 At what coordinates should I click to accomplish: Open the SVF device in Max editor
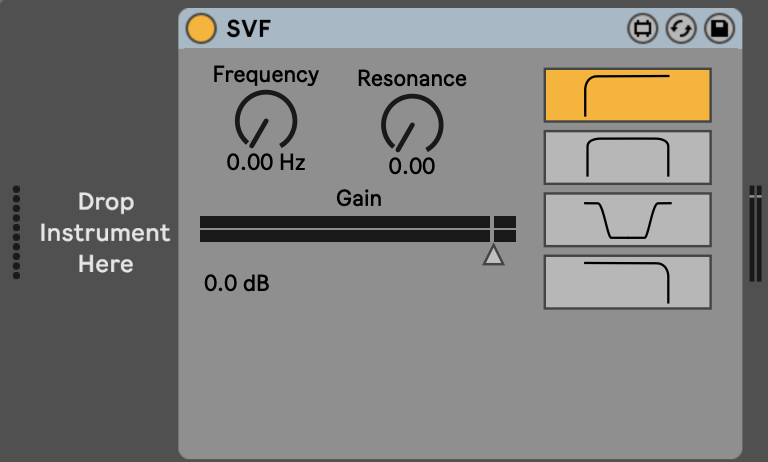642,29
